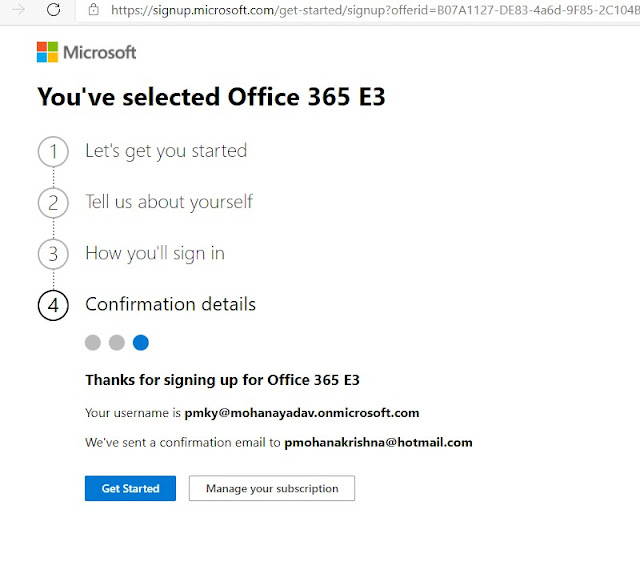This screenshot has height=562, width=640.
Task: Click the step 3 circle icon
Action: 53,254
